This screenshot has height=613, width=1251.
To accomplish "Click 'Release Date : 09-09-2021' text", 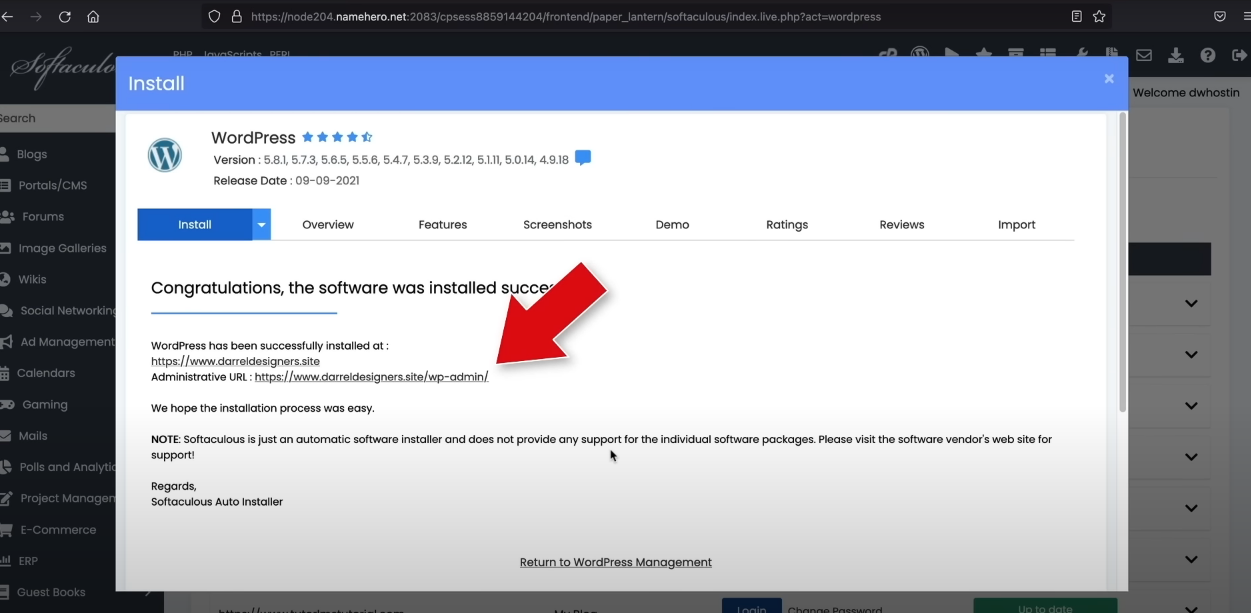I will (286, 181).
